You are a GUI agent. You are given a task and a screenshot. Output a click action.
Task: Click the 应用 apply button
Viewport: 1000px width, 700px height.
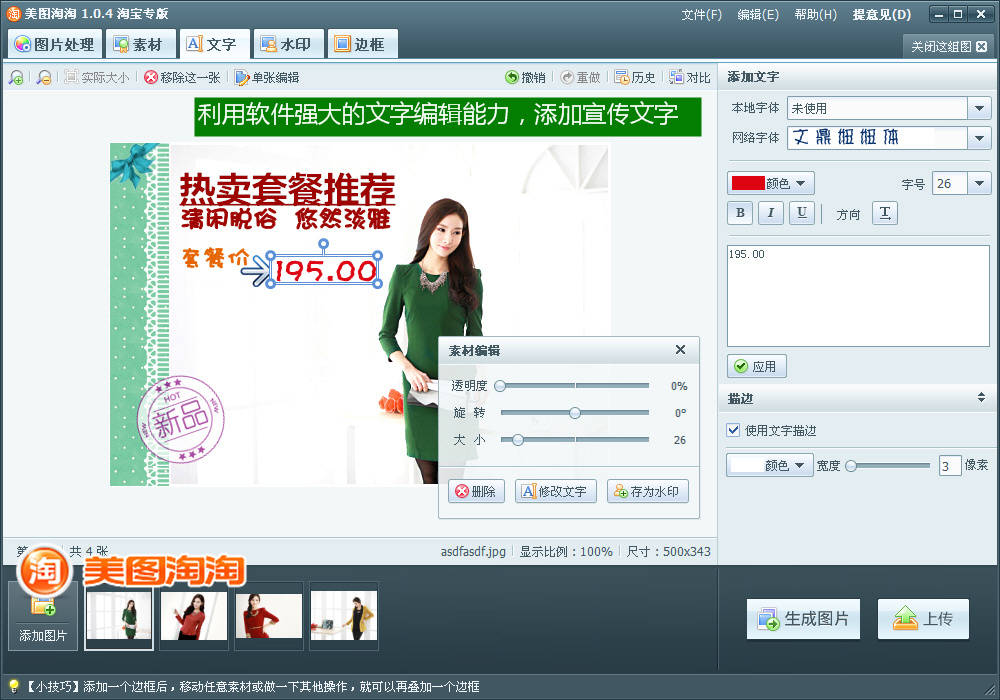pyautogui.click(x=756, y=366)
